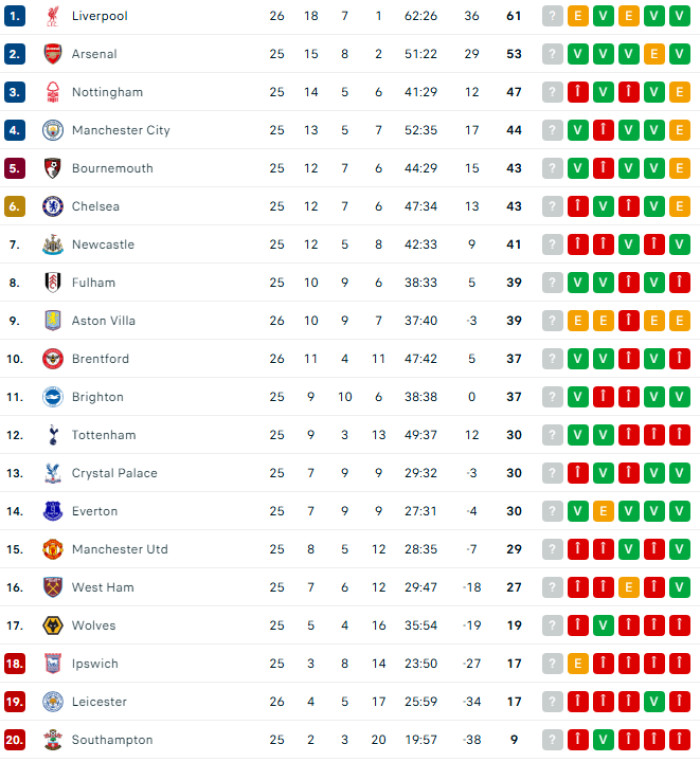Screen dimensions: 700x762
Task: Click the Chelsea club crest
Action: point(52,206)
